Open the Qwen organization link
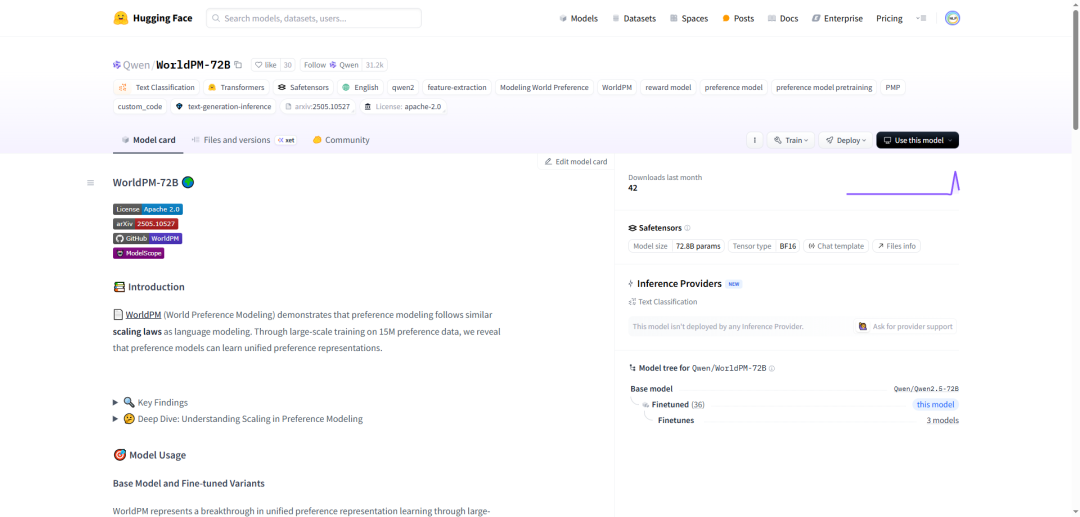 pos(134,65)
